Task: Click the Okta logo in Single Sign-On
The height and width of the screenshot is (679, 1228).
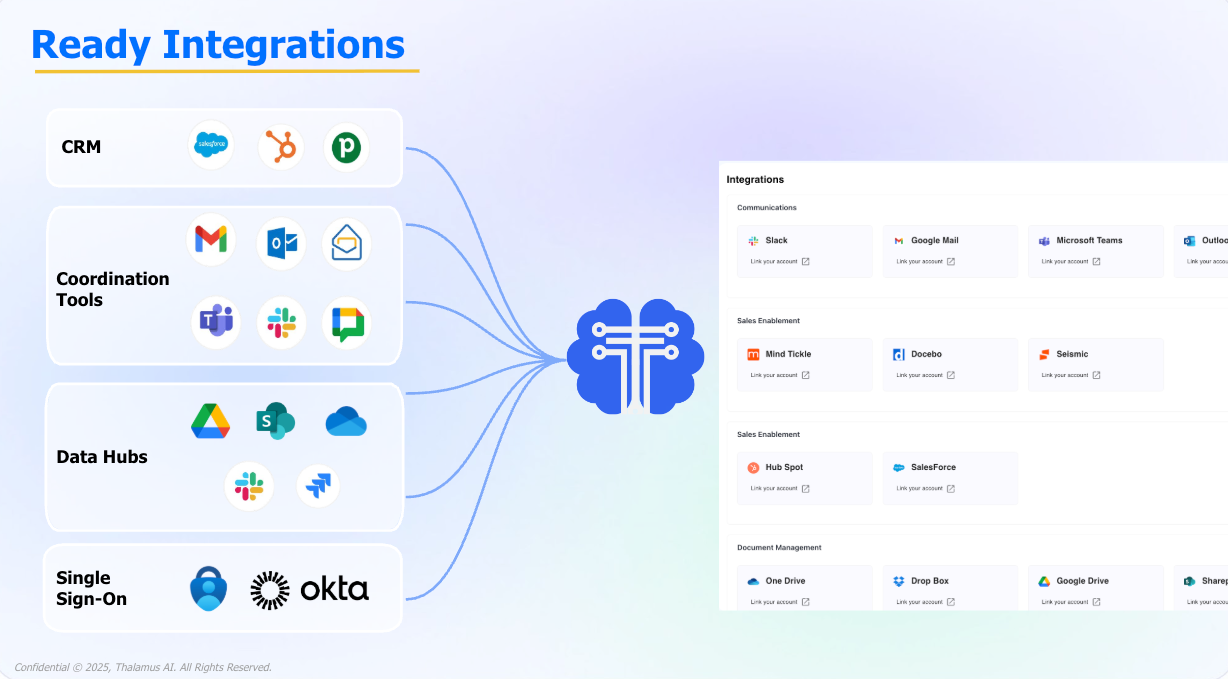Action: (x=310, y=589)
